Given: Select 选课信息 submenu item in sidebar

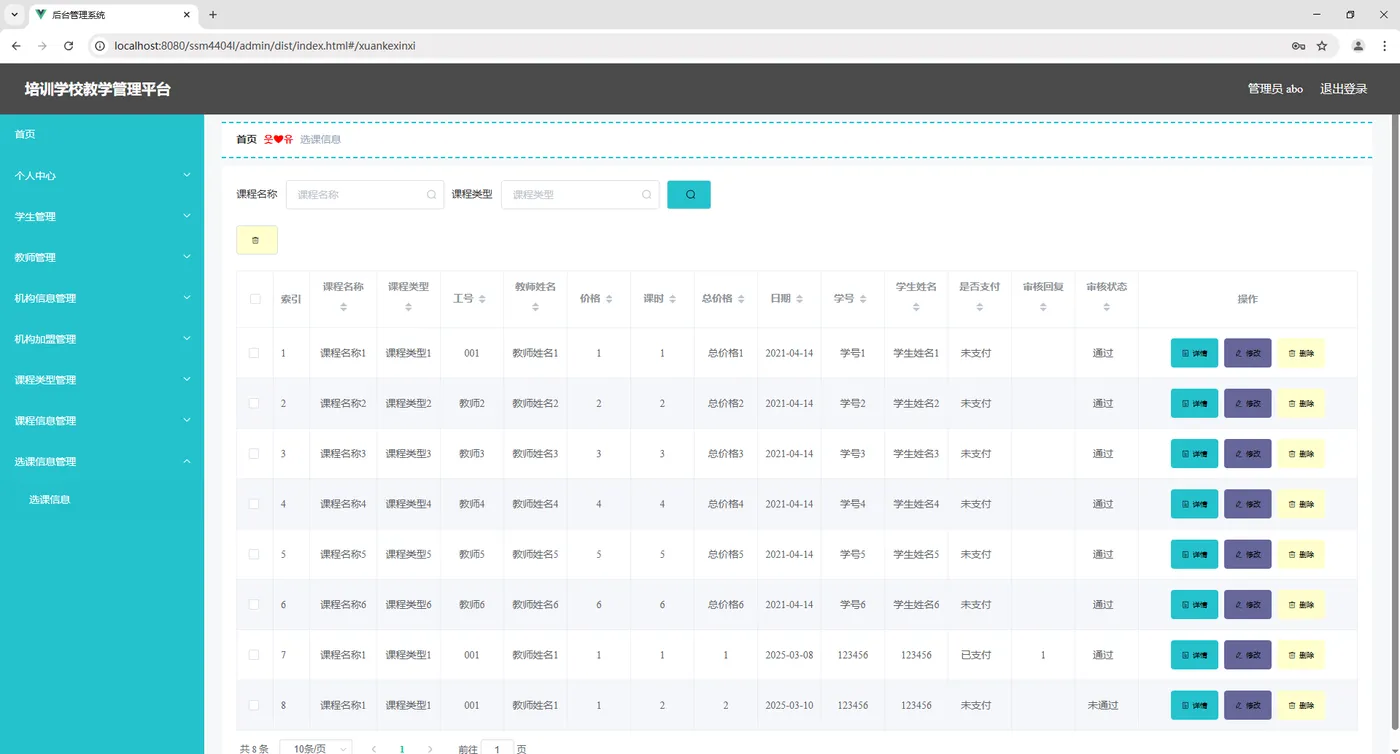Looking at the screenshot, I should pos(102,500).
